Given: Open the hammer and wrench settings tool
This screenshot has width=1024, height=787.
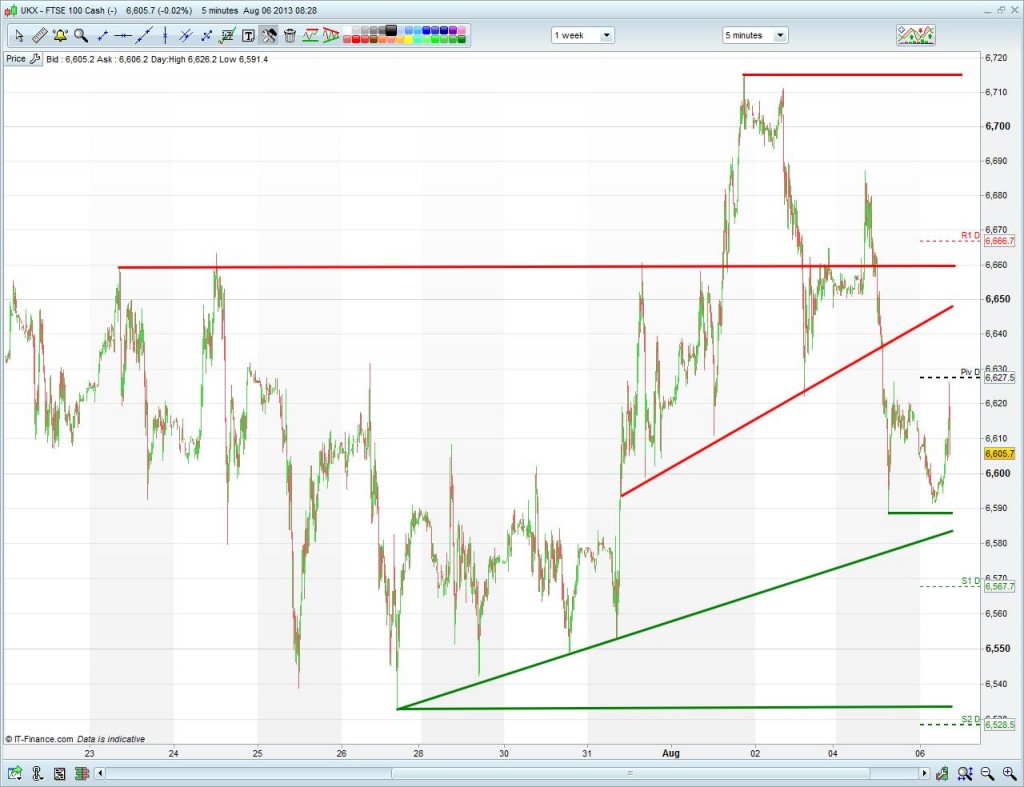Looking at the screenshot, I should tap(269, 35).
